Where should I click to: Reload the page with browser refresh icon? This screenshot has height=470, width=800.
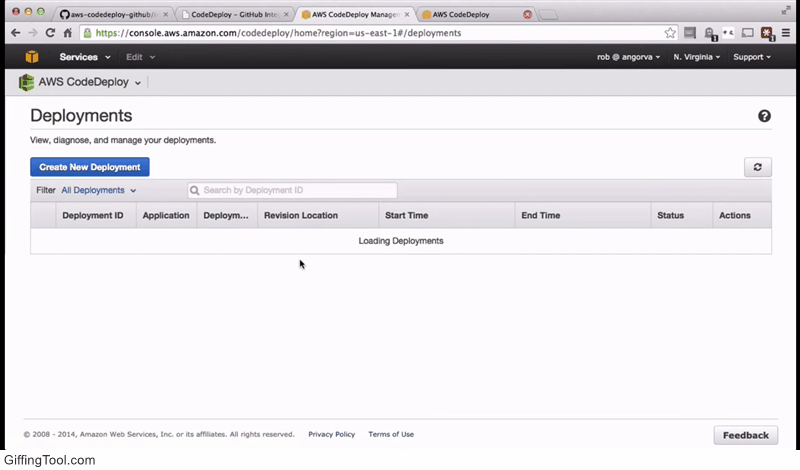pos(50,33)
